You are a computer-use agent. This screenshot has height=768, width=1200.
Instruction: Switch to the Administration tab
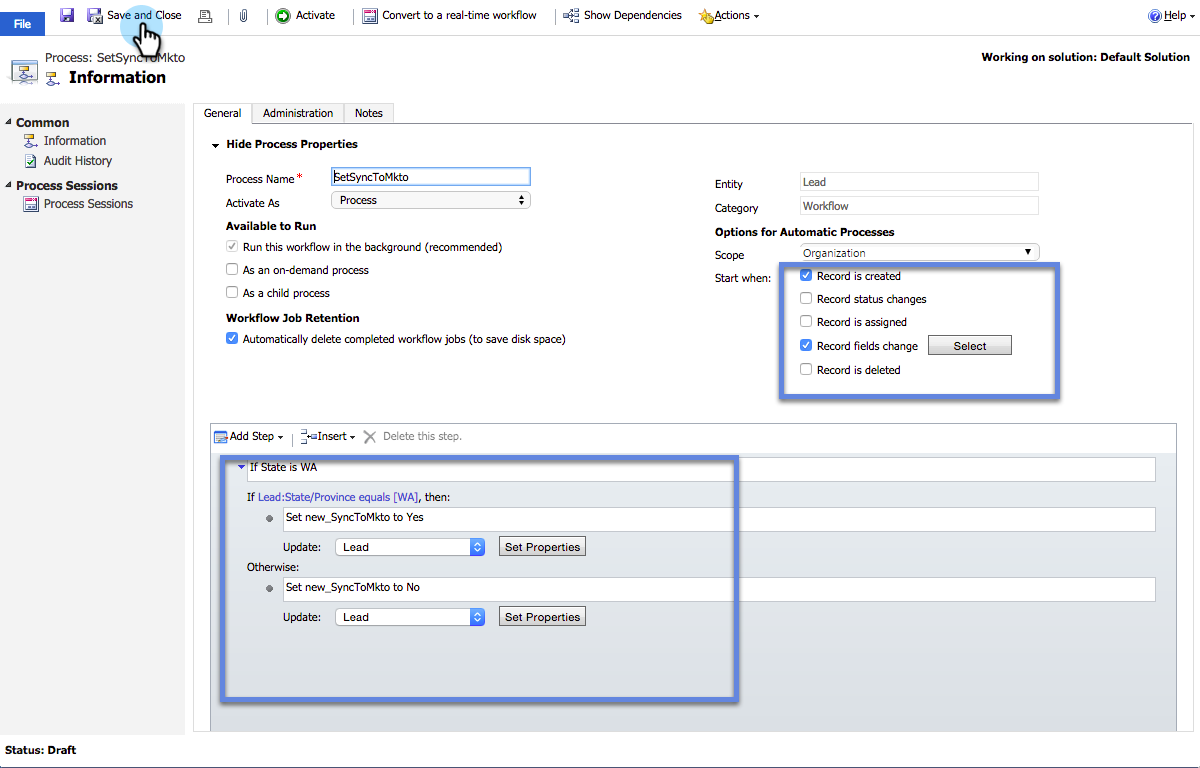[298, 113]
